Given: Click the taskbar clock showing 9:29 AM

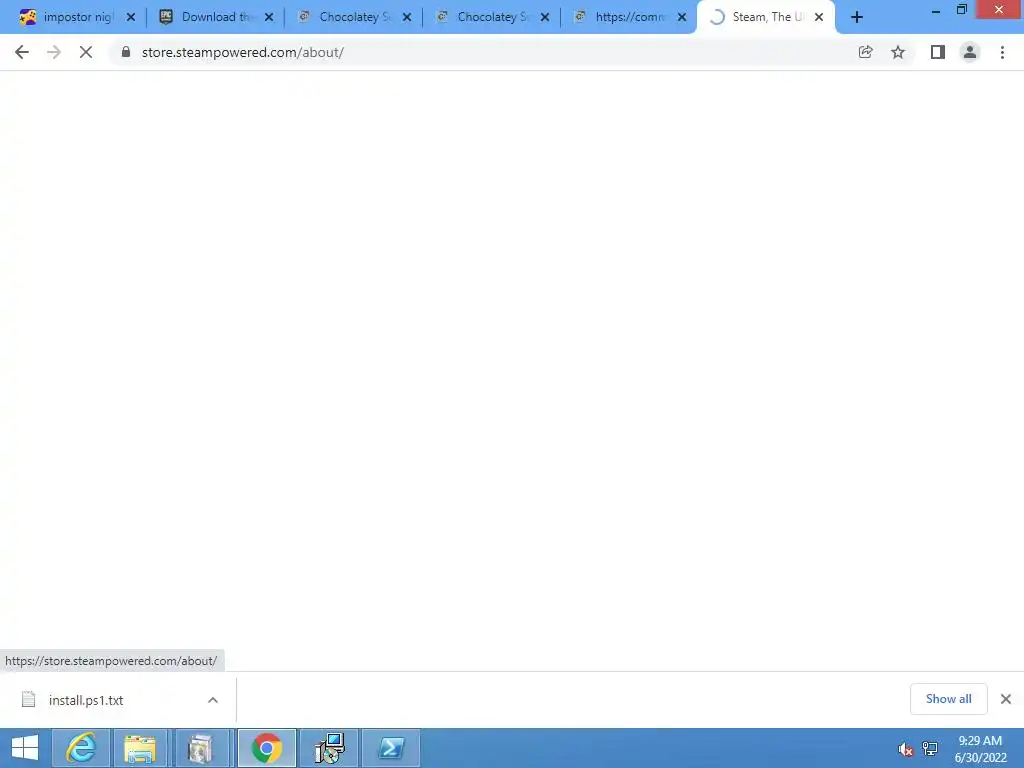Looking at the screenshot, I should tap(980, 749).
